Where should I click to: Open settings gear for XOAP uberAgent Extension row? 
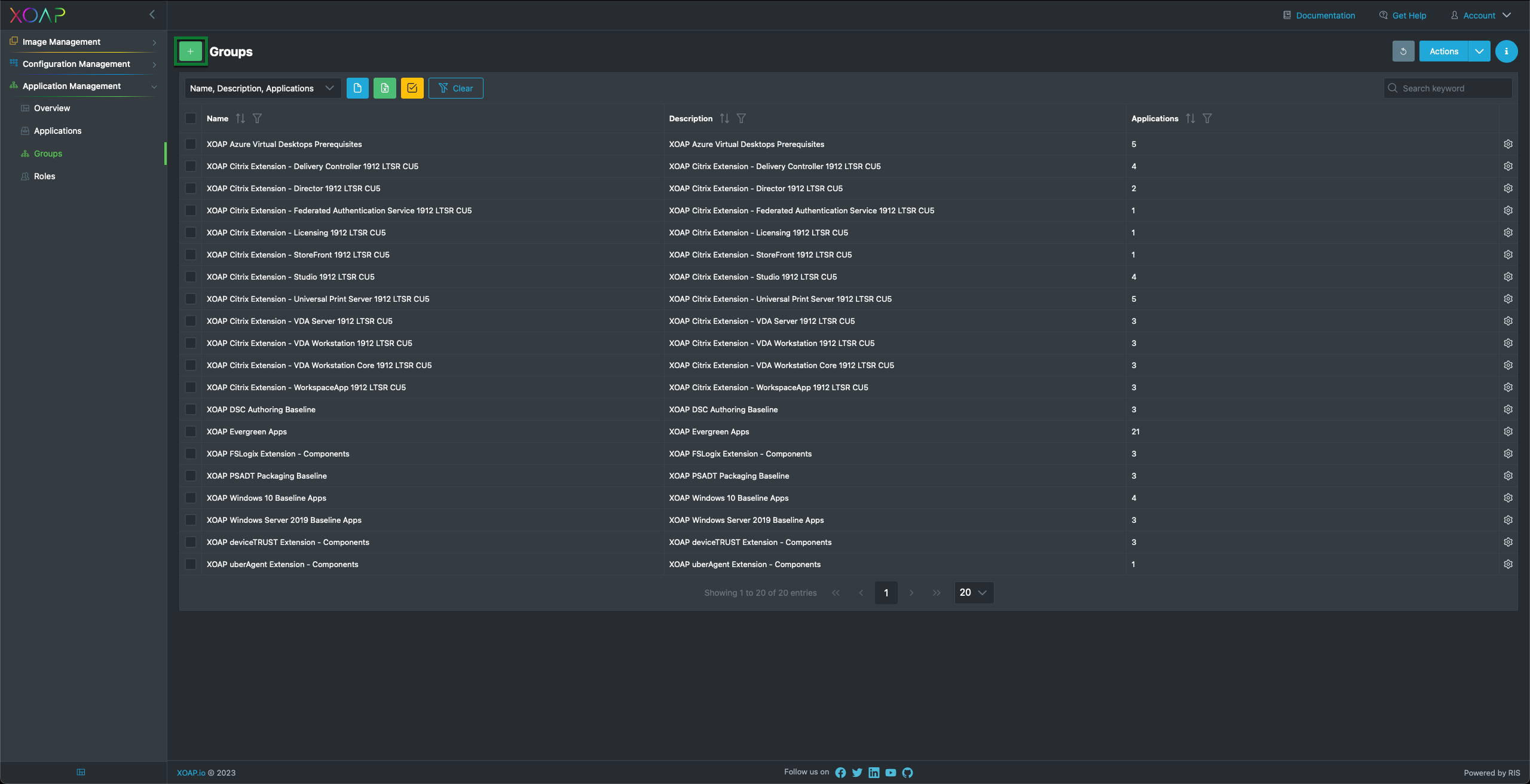coord(1508,564)
